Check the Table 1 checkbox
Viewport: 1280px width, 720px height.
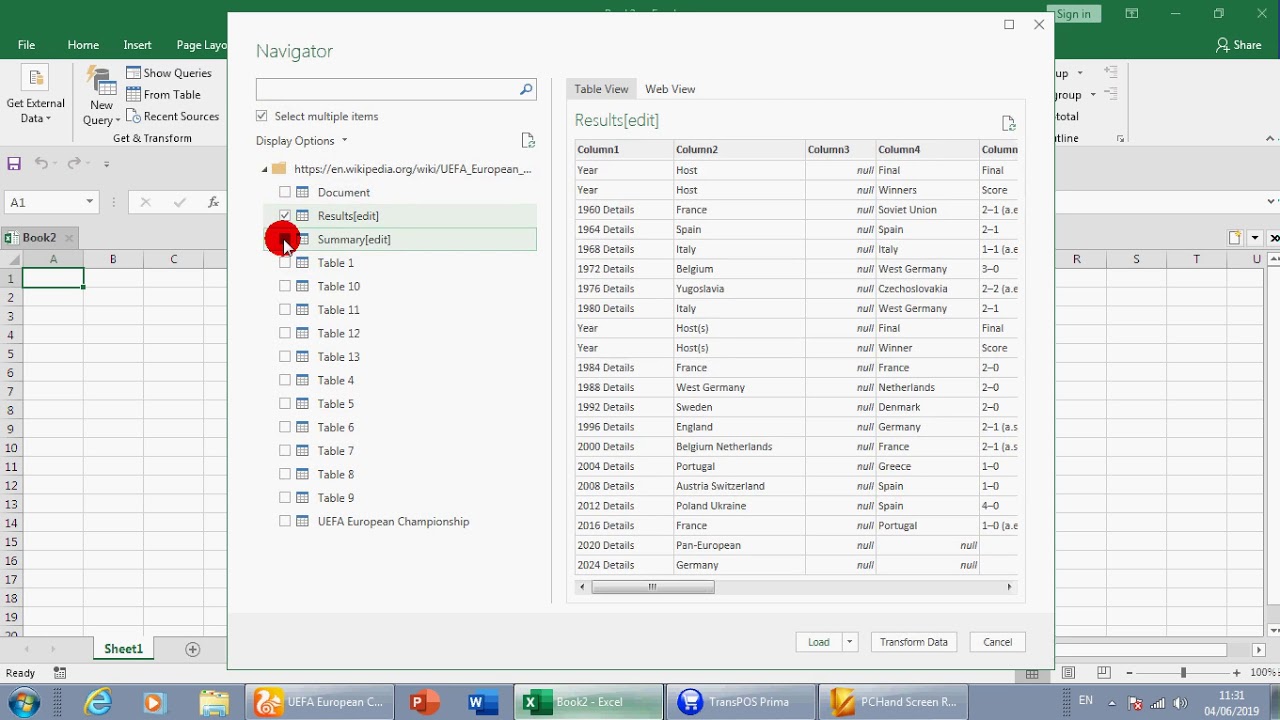pos(285,263)
